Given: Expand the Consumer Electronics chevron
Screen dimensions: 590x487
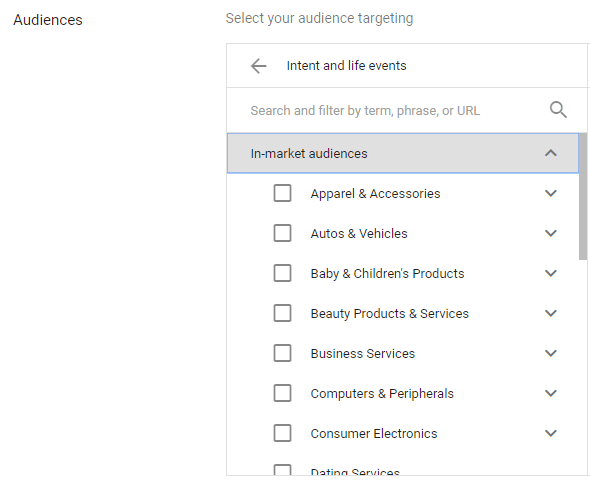Looking at the screenshot, I should point(551,433).
